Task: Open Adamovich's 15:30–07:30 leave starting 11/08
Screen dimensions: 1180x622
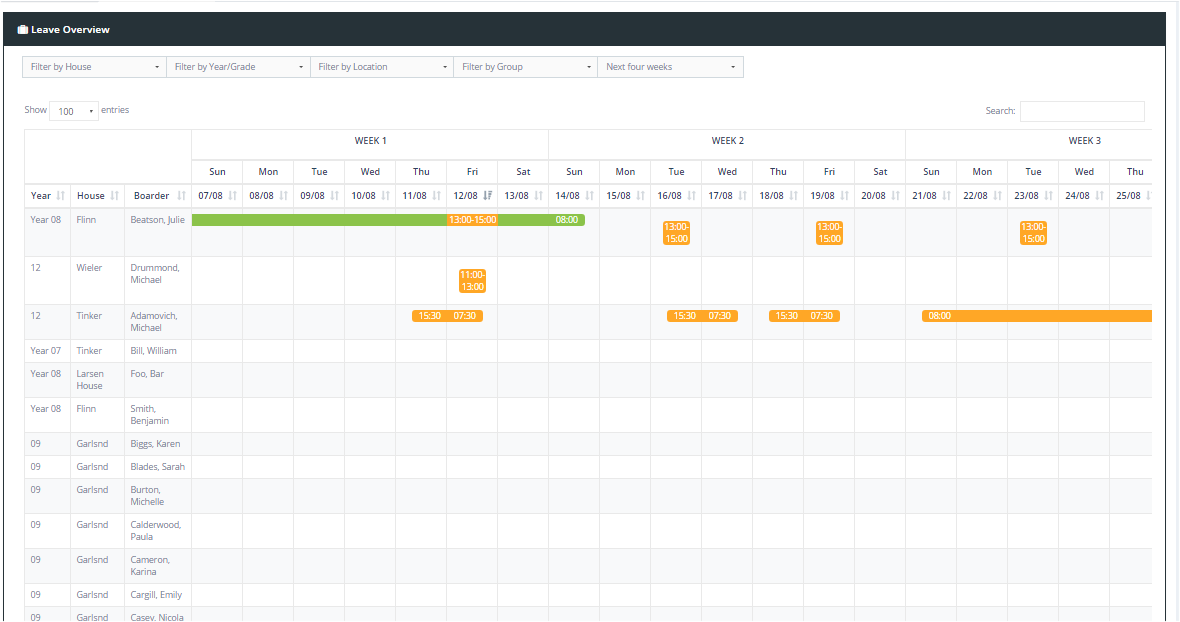Action: tap(447, 316)
